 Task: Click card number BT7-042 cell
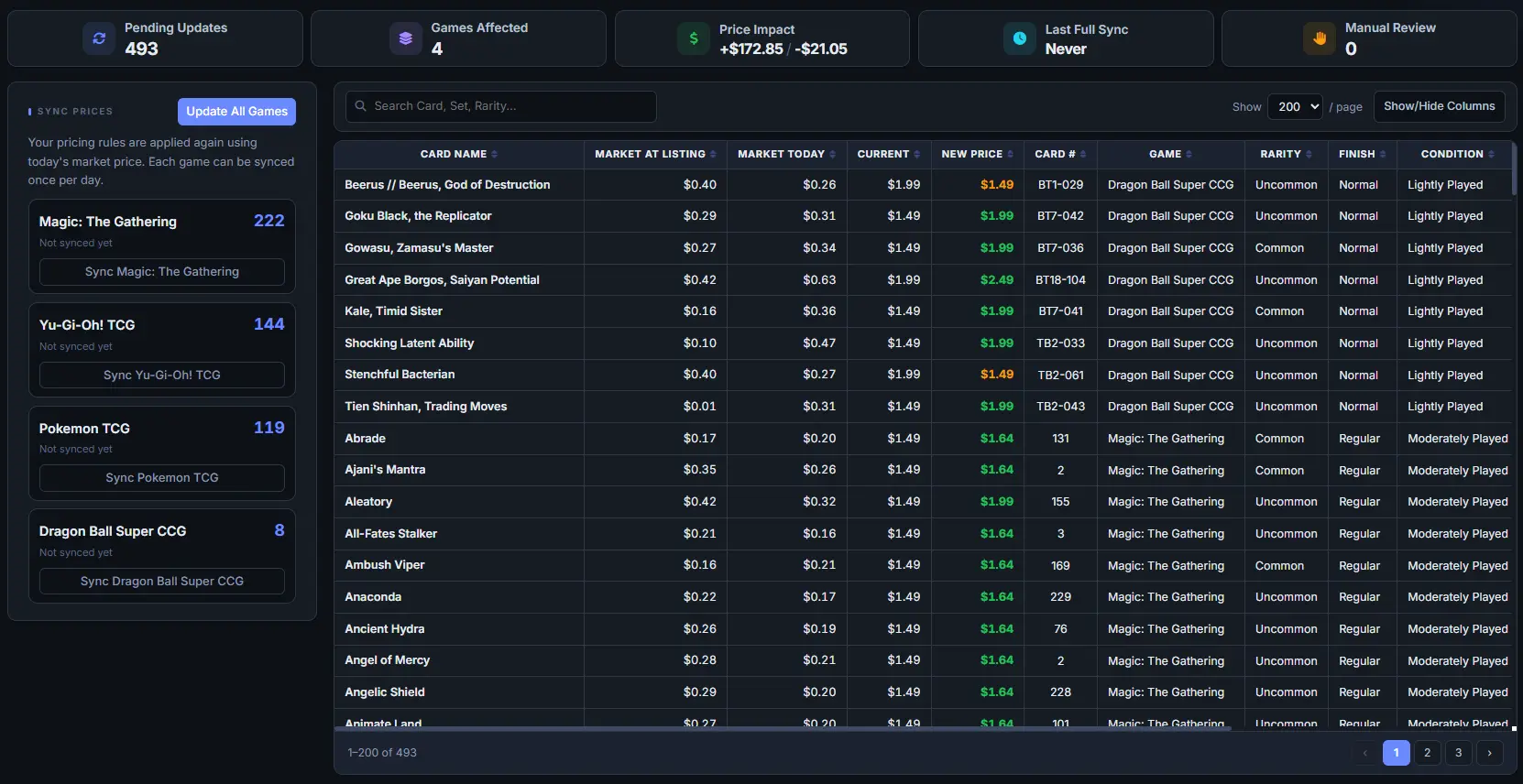click(x=1060, y=216)
